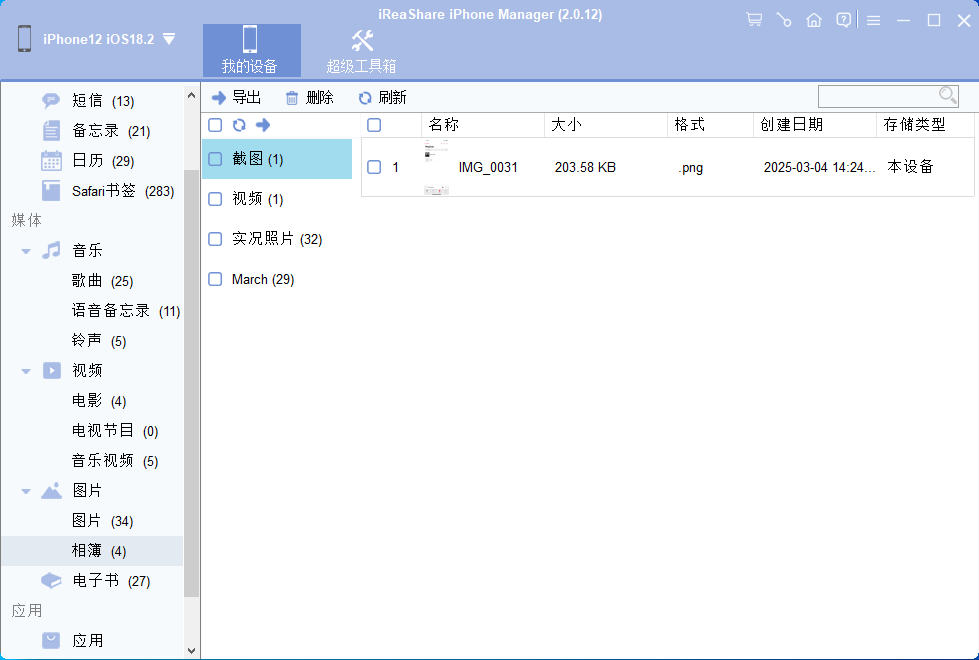The height and width of the screenshot is (660, 979).
Task: Tick the select-all albums checkbox
Action: pos(215,125)
